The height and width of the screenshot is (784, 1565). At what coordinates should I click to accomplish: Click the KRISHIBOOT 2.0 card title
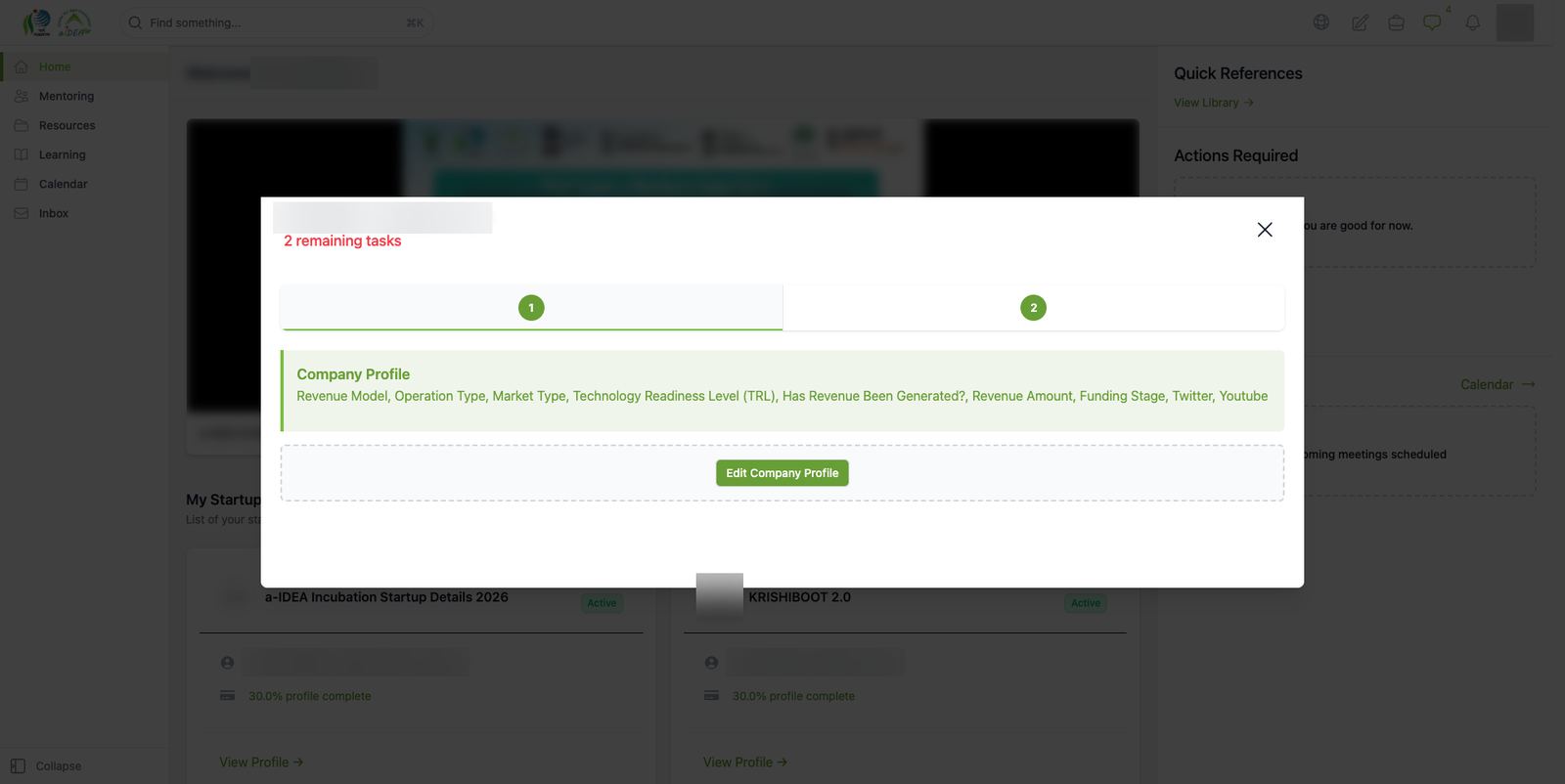(x=800, y=597)
